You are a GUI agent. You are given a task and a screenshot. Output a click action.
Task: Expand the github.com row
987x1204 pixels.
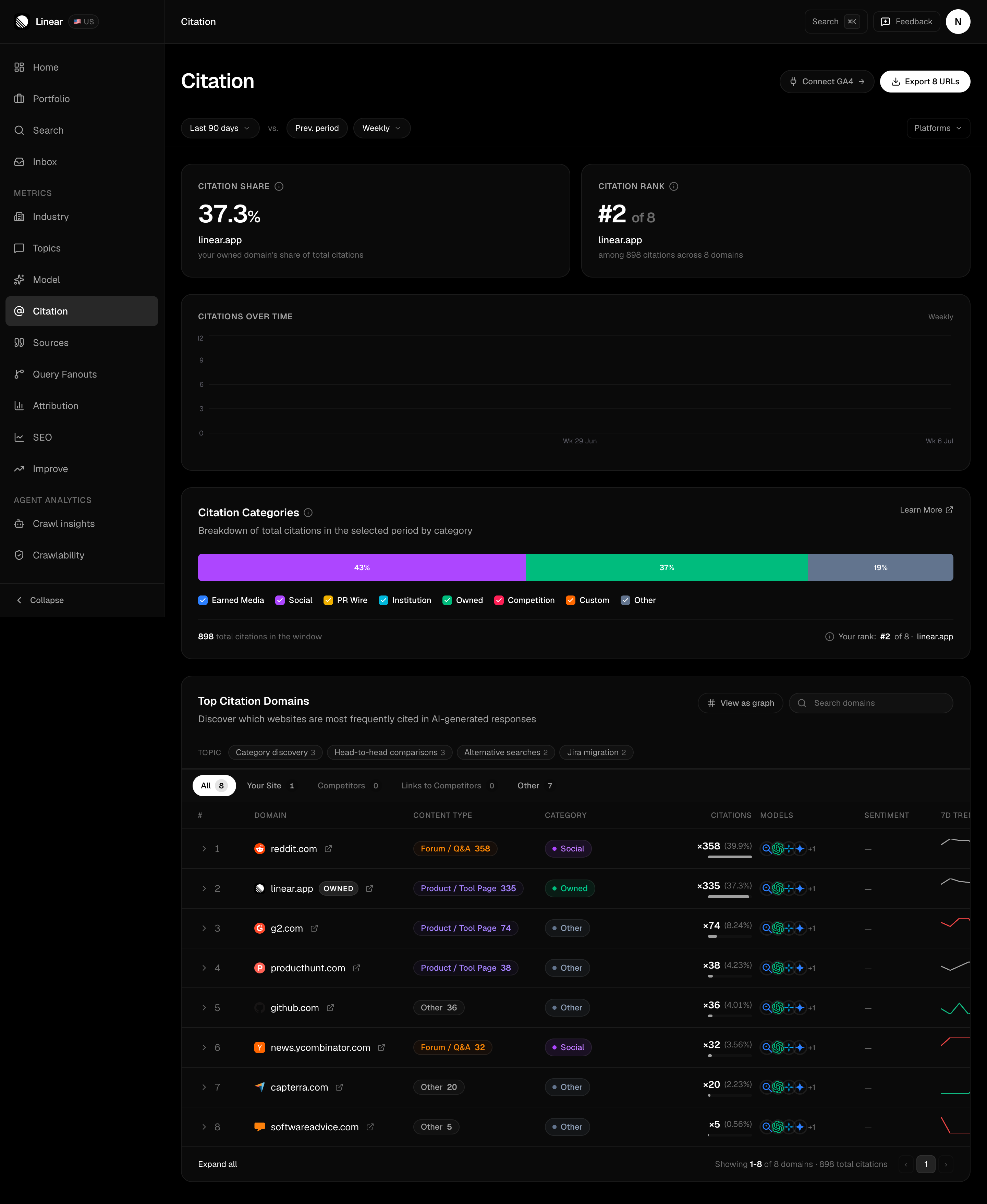[204, 1008]
